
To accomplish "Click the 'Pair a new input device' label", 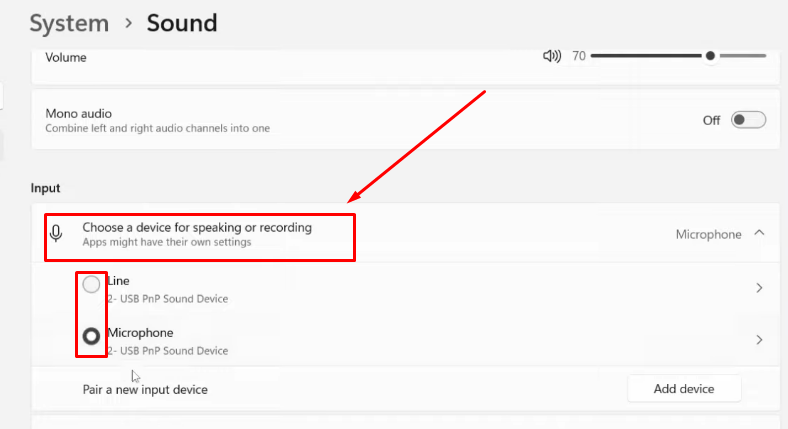I will (145, 389).
